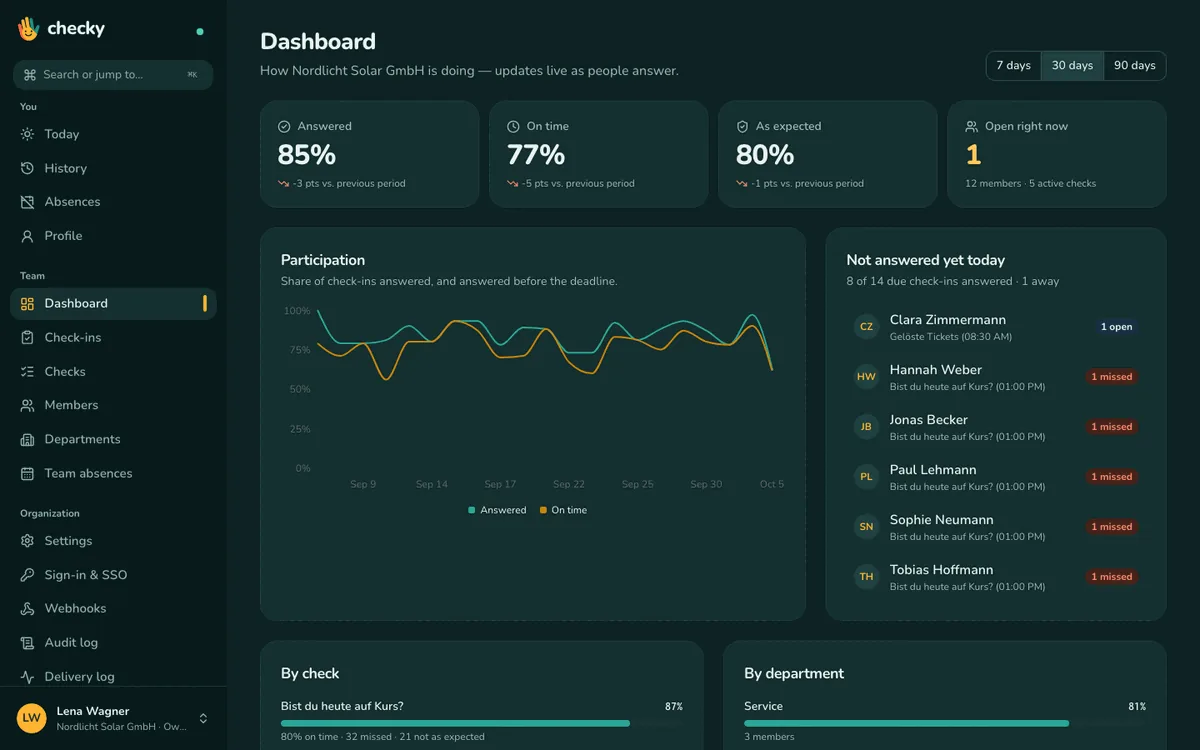1200x750 pixels.
Task: Open Check-ins in Team section
Action: pyautogui.click(x=113, y=337)
